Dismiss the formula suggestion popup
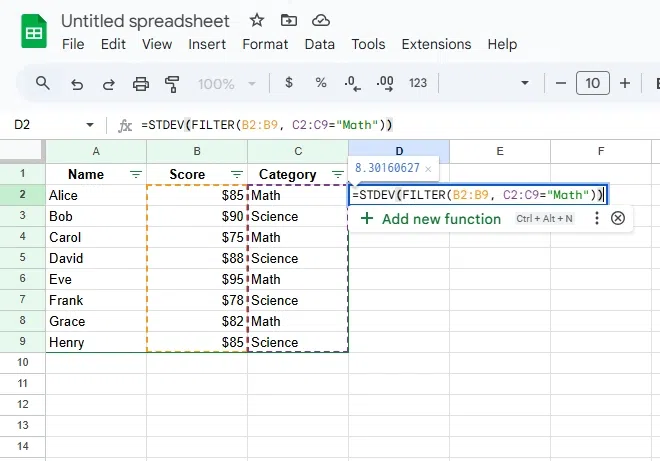 tap(618, 218)
